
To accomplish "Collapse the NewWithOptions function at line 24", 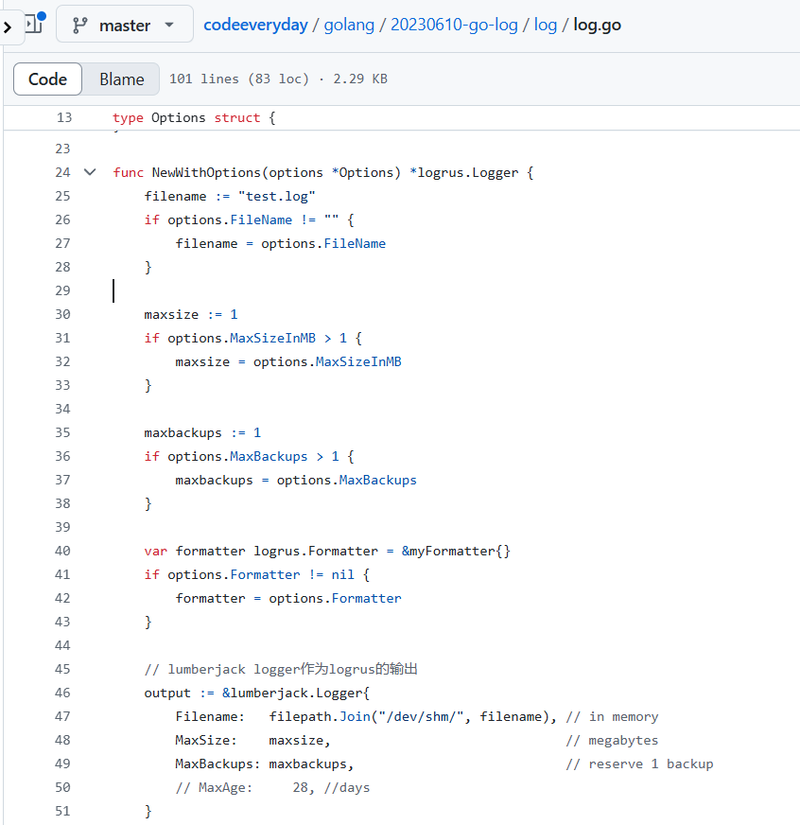I will point(90,172).
